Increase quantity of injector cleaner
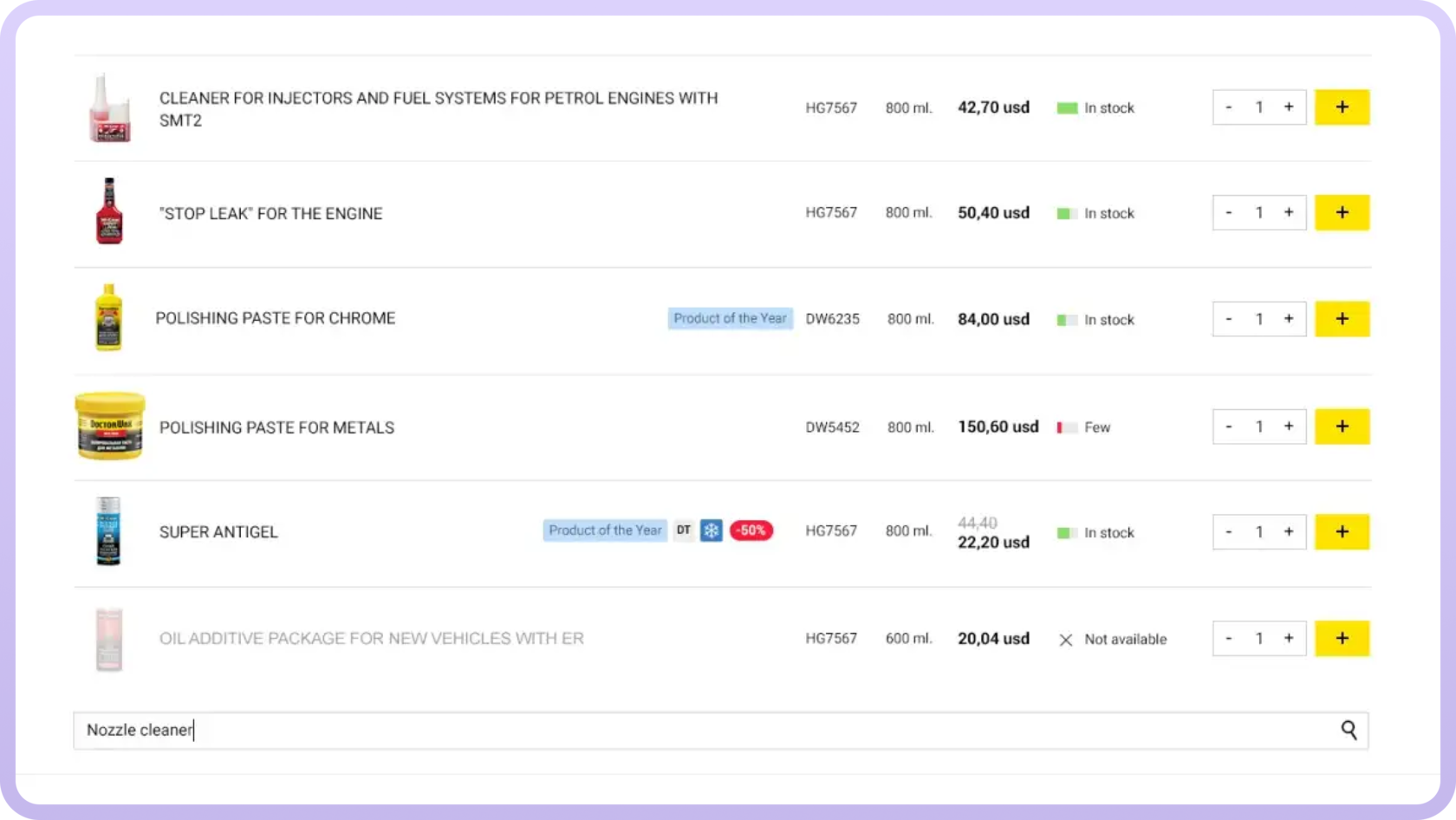The height and width of the screenshot is (820, 1456). pos(1289,107)
